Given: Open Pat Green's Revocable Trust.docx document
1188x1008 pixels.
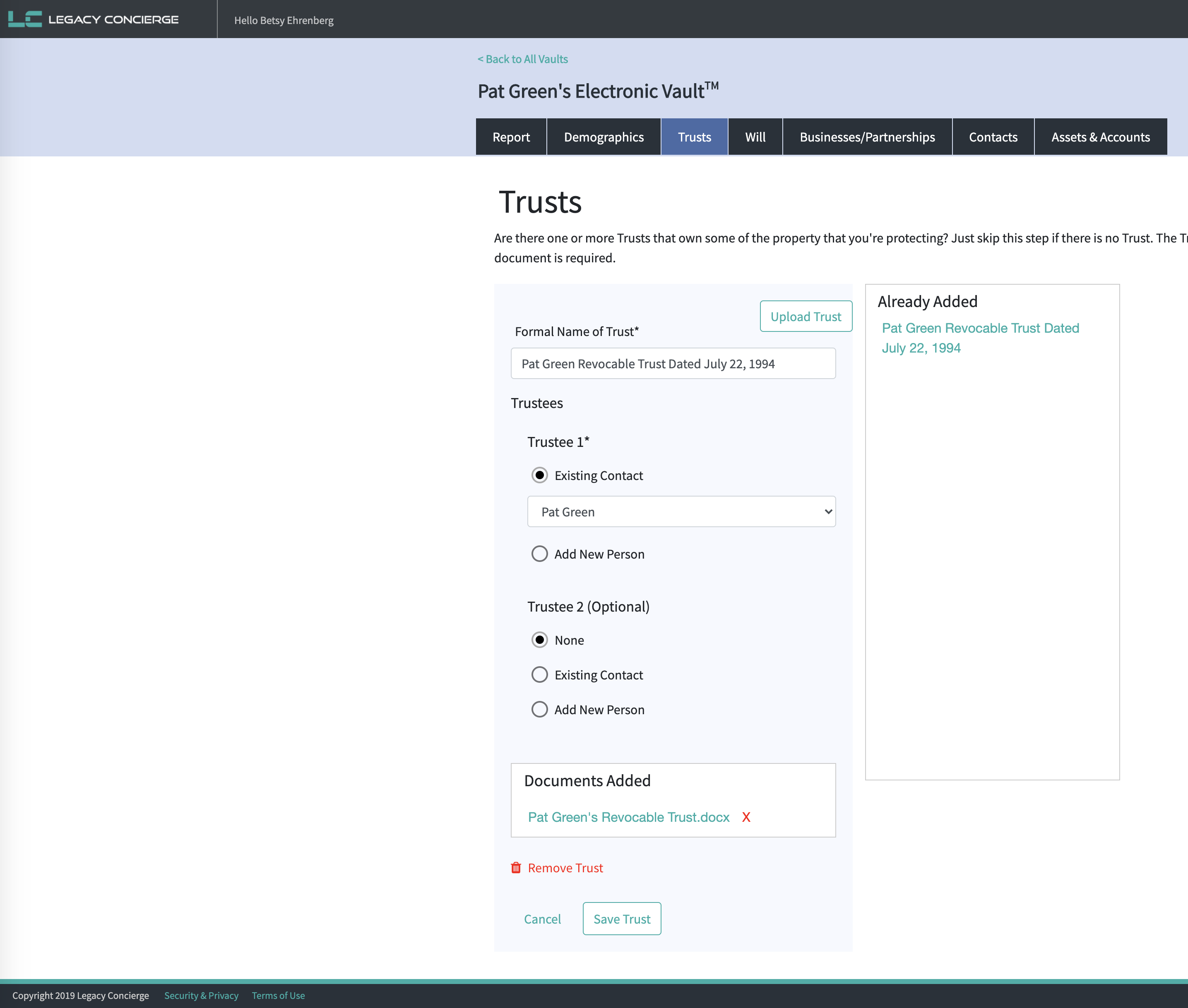Looking at the screenshot, I should (628, 817).
